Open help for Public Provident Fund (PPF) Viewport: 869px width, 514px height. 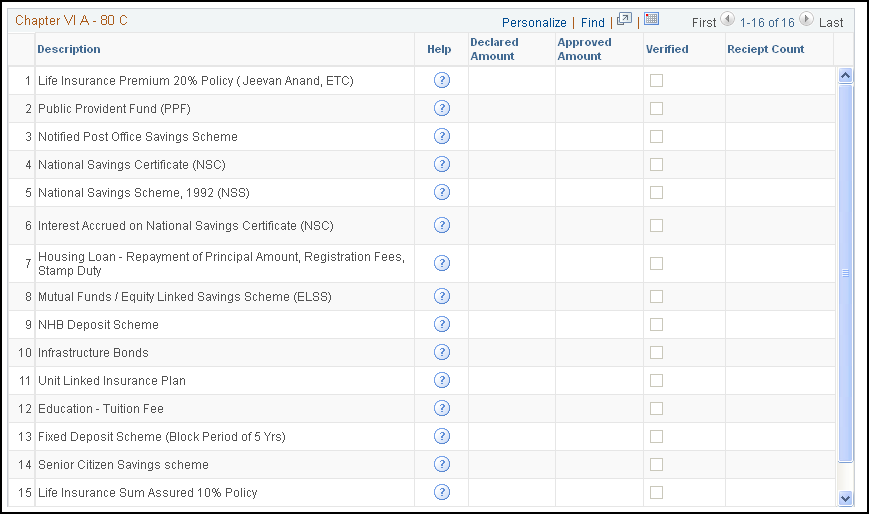442,108
